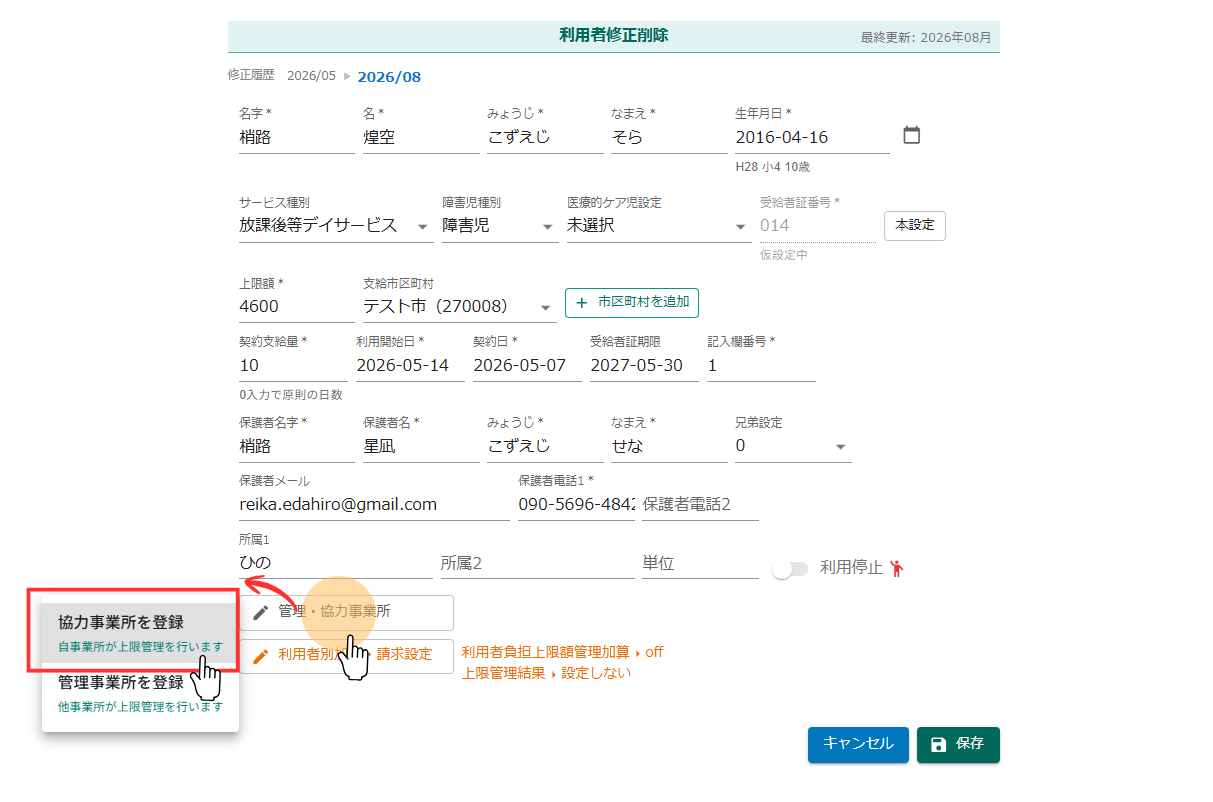Open the 2026/08 revision history entry
The image size is (1213, 802).
(389, 77)
